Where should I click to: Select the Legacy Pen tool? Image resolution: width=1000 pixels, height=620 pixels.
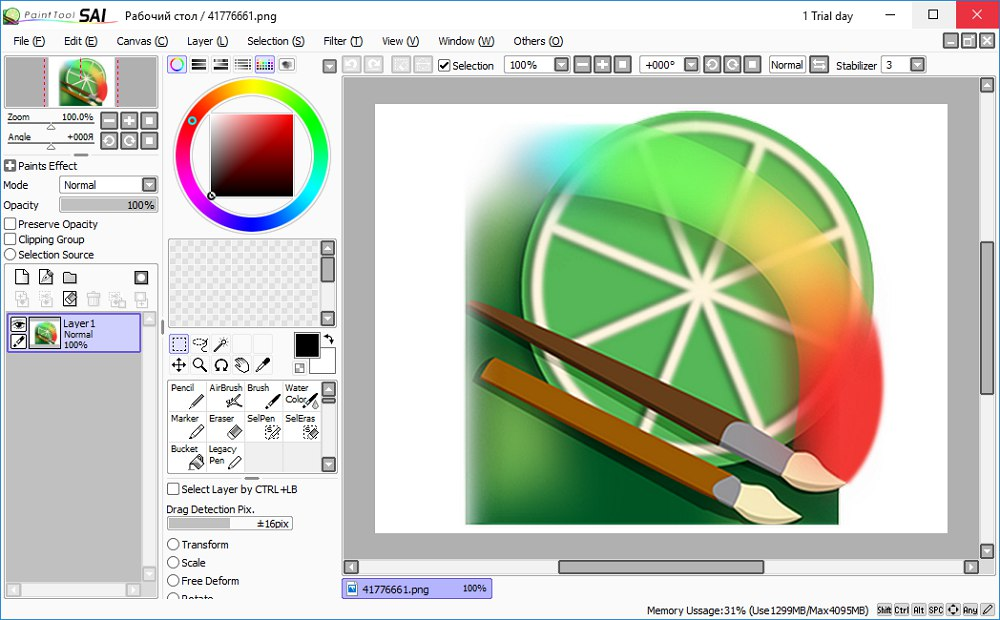tap(225, 457)
